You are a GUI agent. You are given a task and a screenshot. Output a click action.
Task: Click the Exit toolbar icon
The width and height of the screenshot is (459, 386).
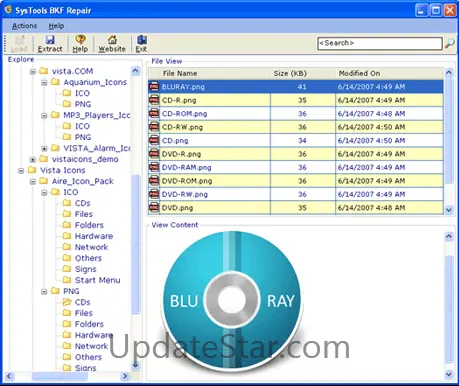141,44
